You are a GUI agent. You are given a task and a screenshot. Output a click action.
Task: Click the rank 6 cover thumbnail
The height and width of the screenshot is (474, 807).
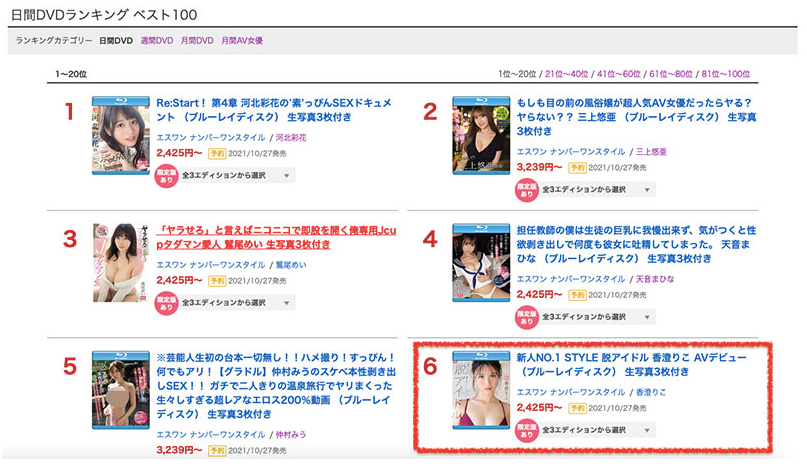[481, 390]
